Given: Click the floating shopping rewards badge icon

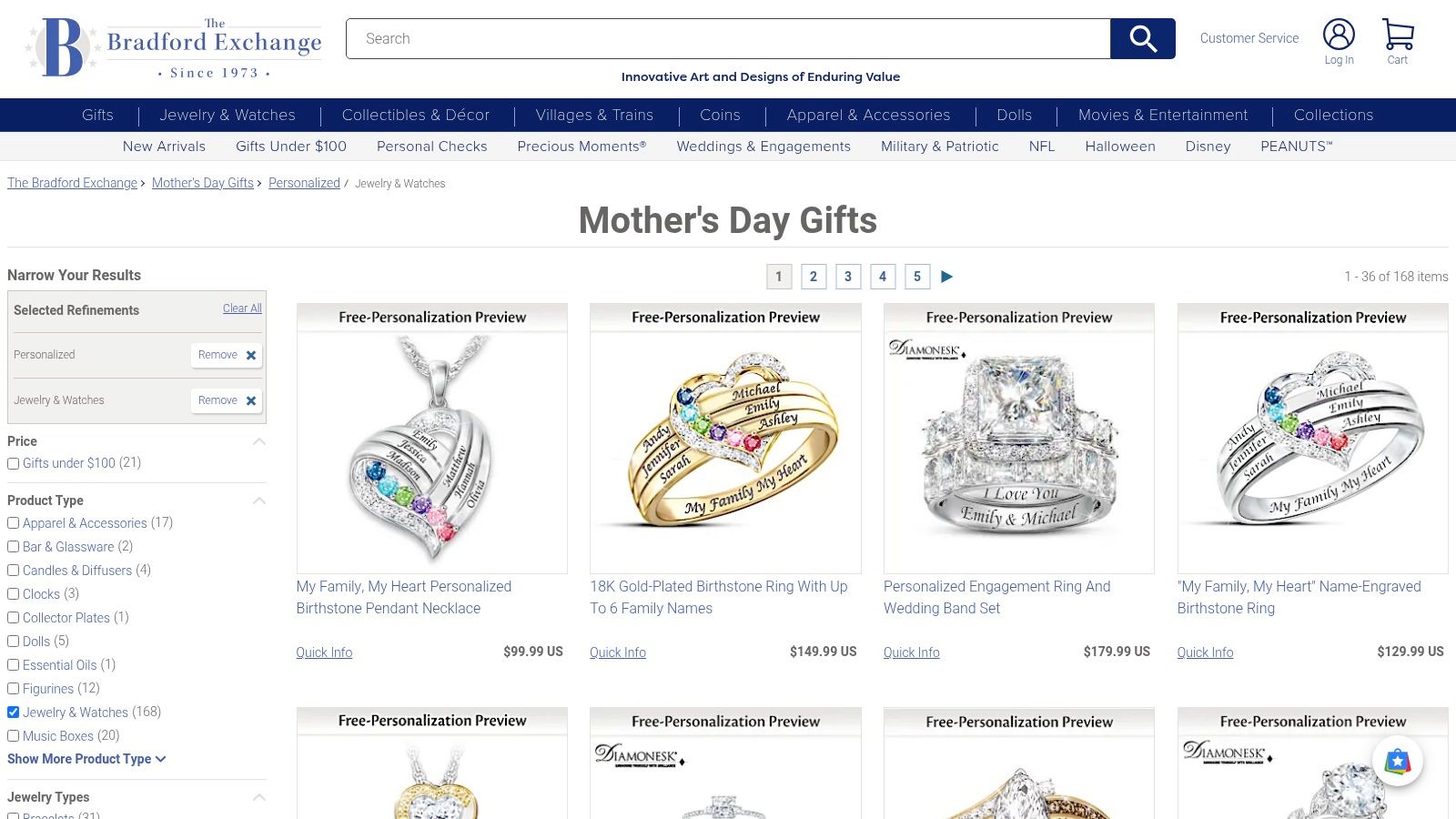Looking at the screenshot, I should point(1398,761).
